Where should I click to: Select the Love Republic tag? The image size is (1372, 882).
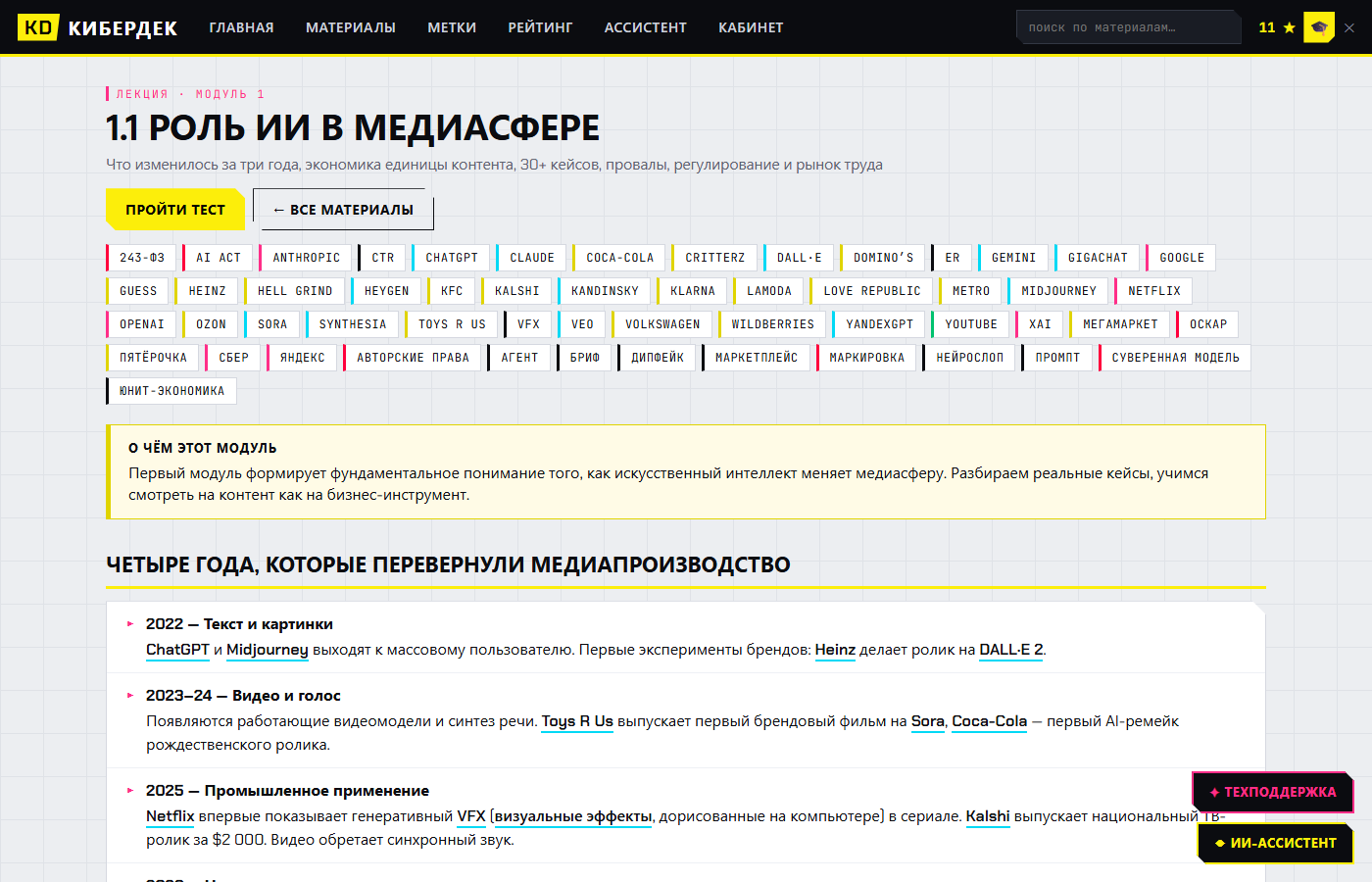(x=871, y=291)
